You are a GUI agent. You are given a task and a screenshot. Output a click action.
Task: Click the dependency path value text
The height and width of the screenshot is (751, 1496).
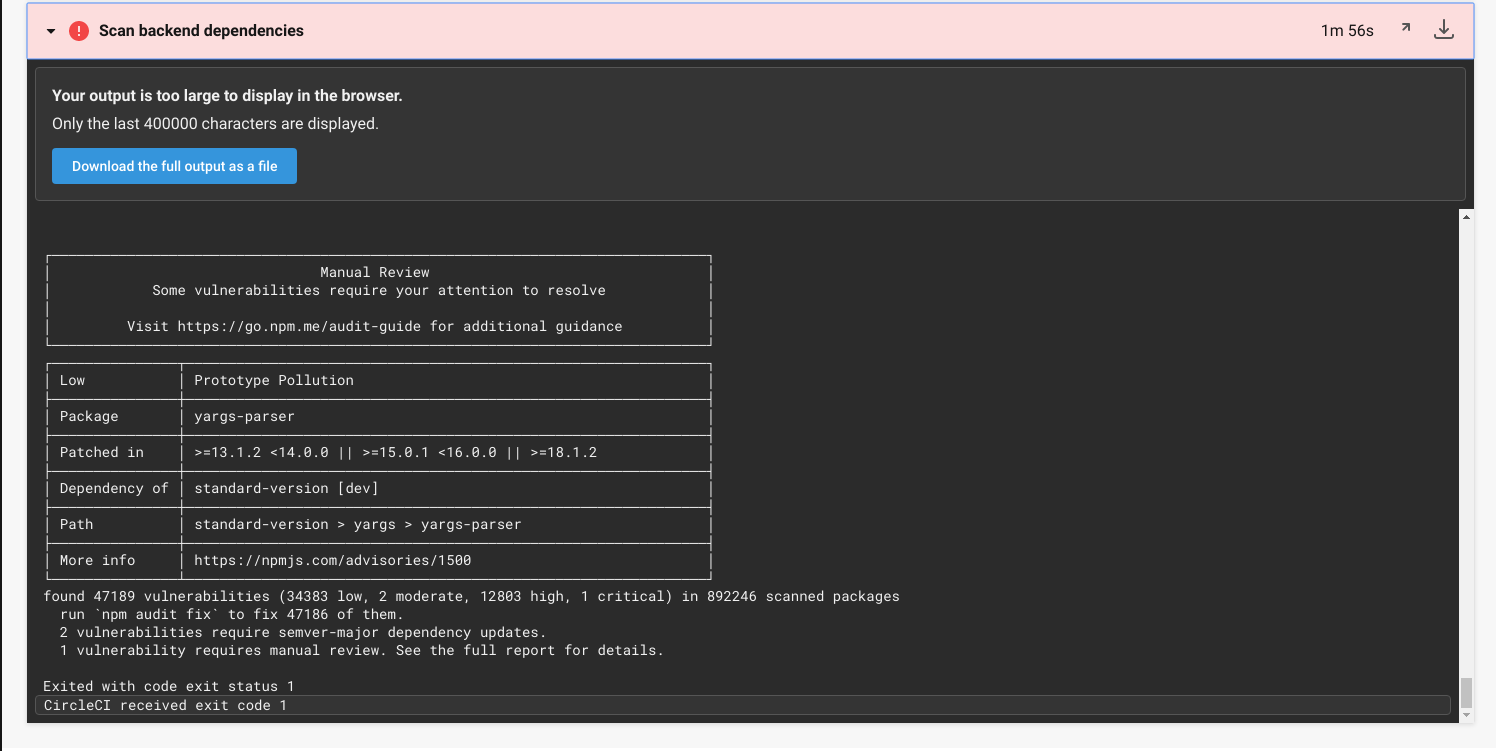[x=358, y=524]
